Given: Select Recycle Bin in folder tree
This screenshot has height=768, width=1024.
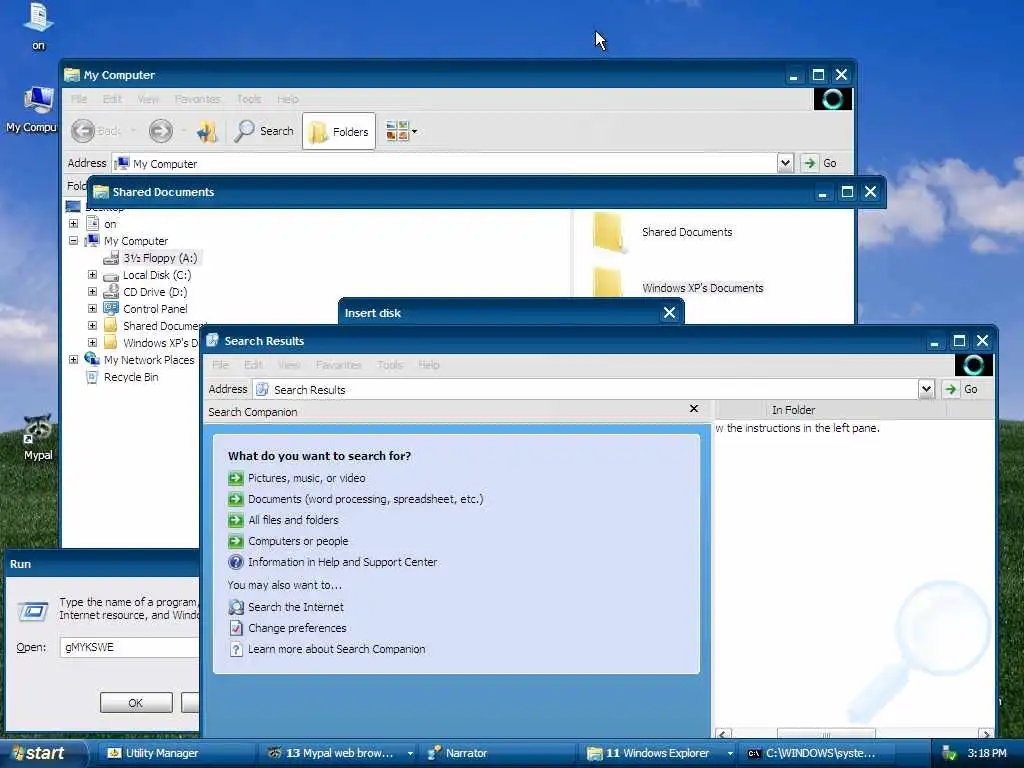Looking at the screenshot, I should point(131,377).
